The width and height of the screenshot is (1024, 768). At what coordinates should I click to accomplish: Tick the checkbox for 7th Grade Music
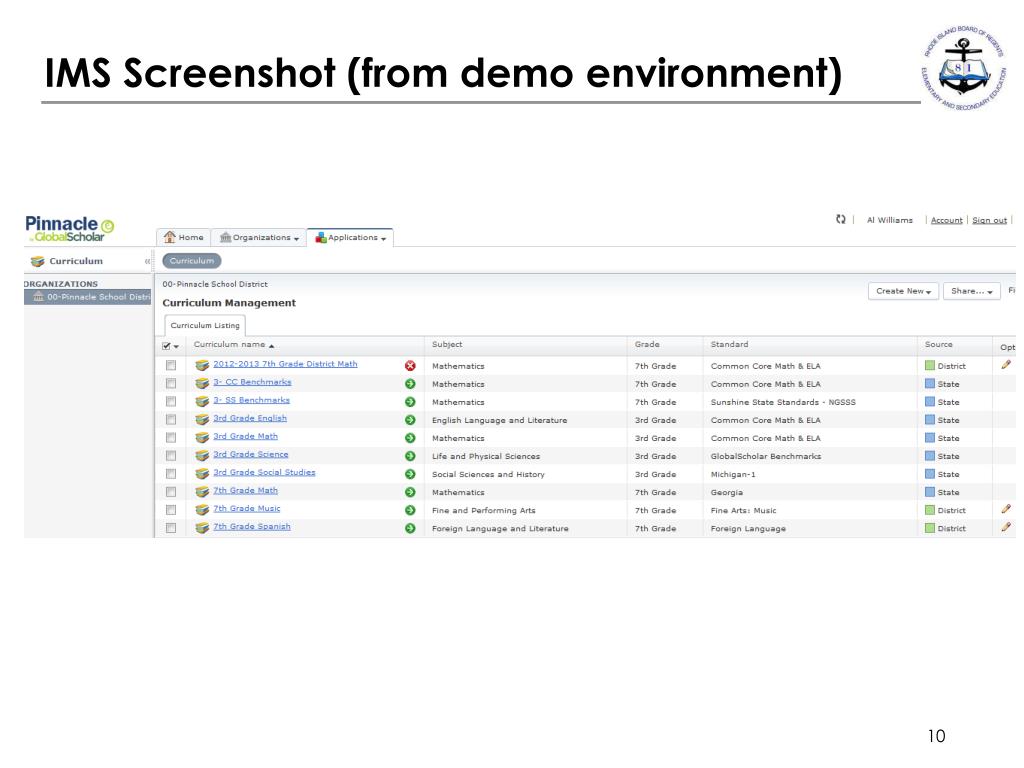(171, 509)
